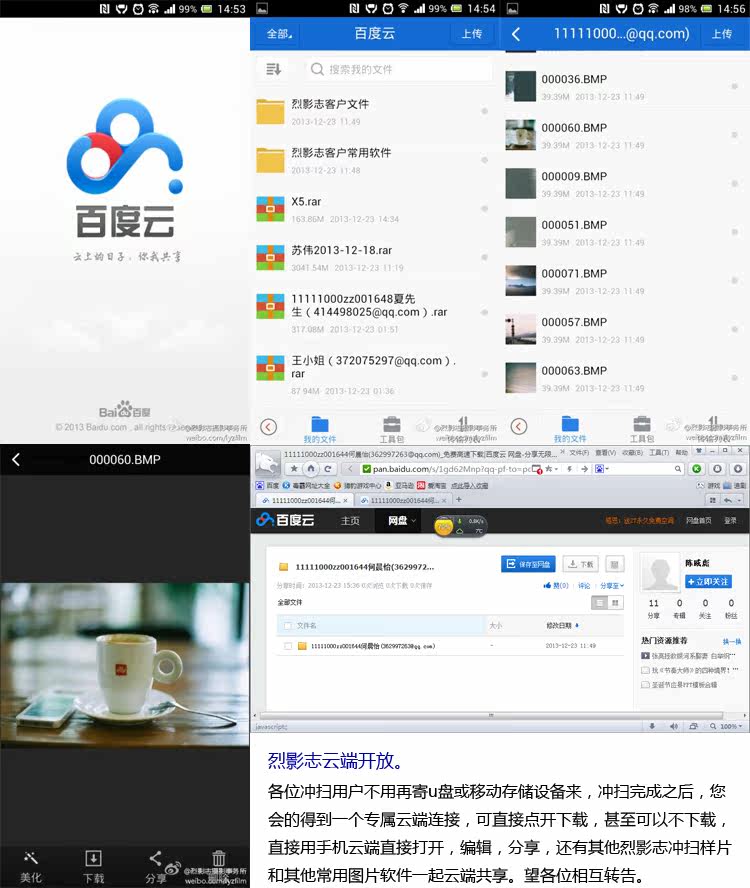Image resolution: width=750 pixels, height=888 pixels.
Task: Tap the 下载 icon in the image viewer
Action: [x=93, y=858]
